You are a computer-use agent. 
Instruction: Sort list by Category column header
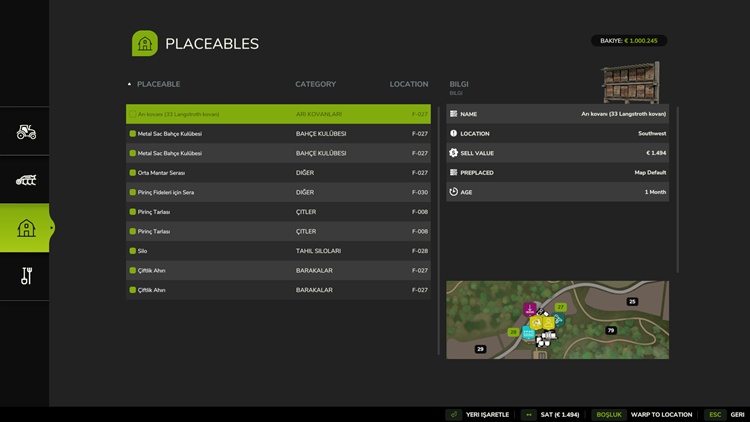click(x=315, y=85)
